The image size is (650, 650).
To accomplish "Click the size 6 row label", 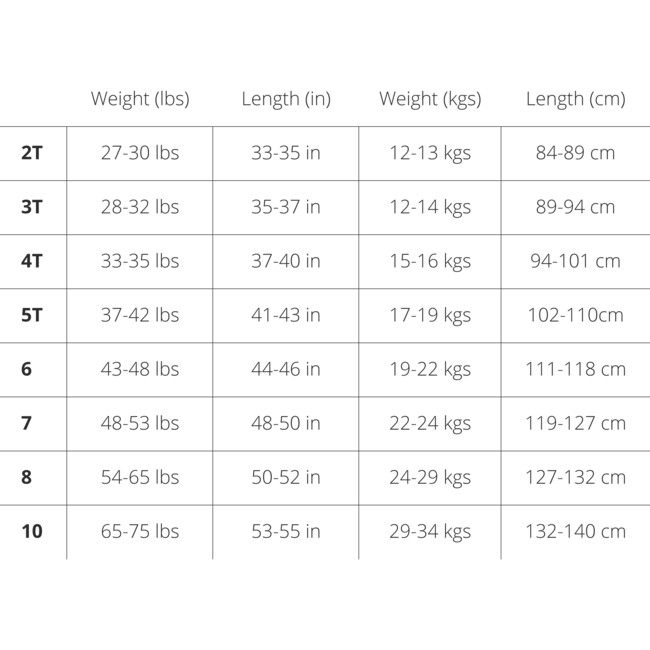I will [26, 369].
